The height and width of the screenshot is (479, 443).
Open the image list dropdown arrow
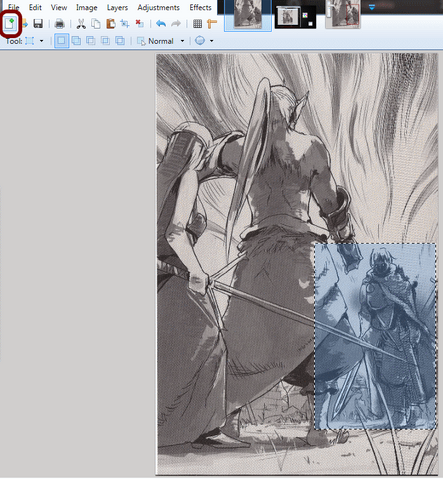(x=372, y=7)
